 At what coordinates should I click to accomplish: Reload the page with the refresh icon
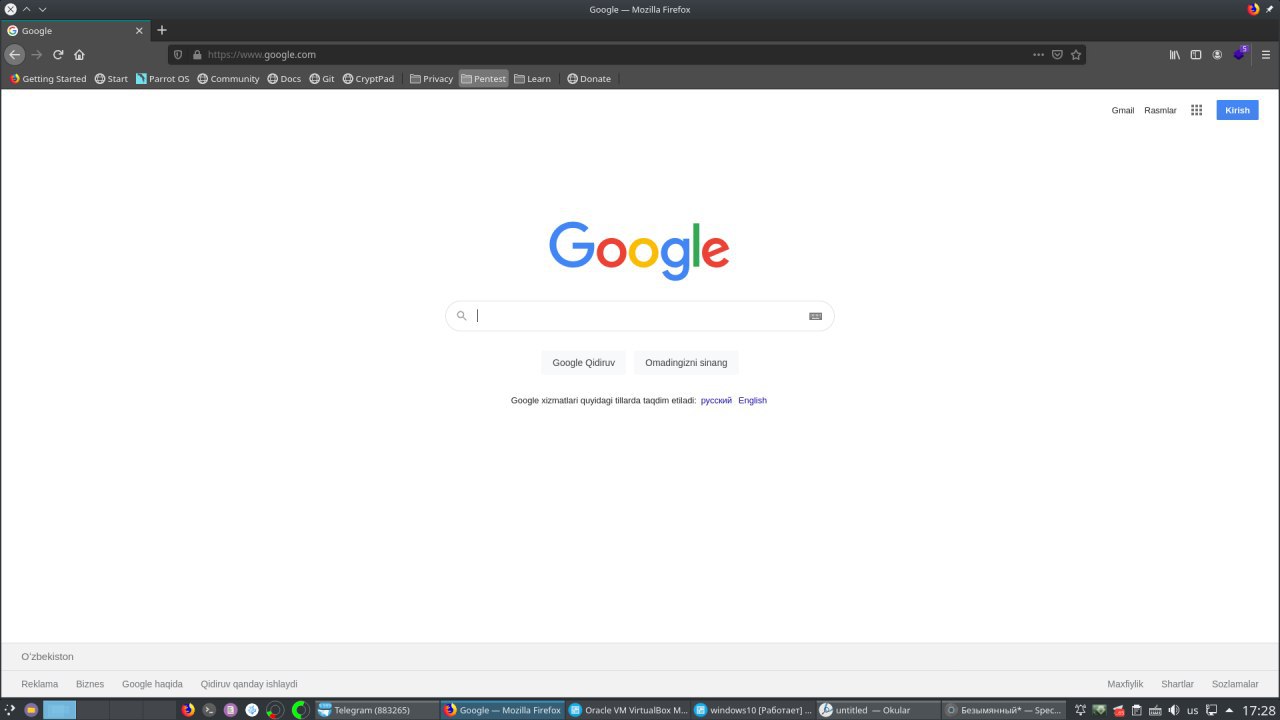58,55
